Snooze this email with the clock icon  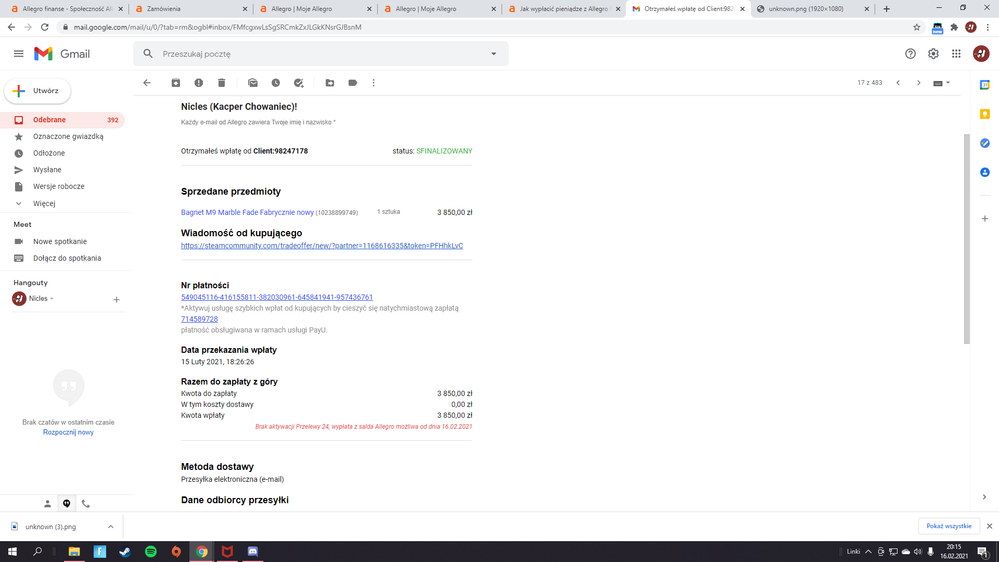[x=276, y=83]
